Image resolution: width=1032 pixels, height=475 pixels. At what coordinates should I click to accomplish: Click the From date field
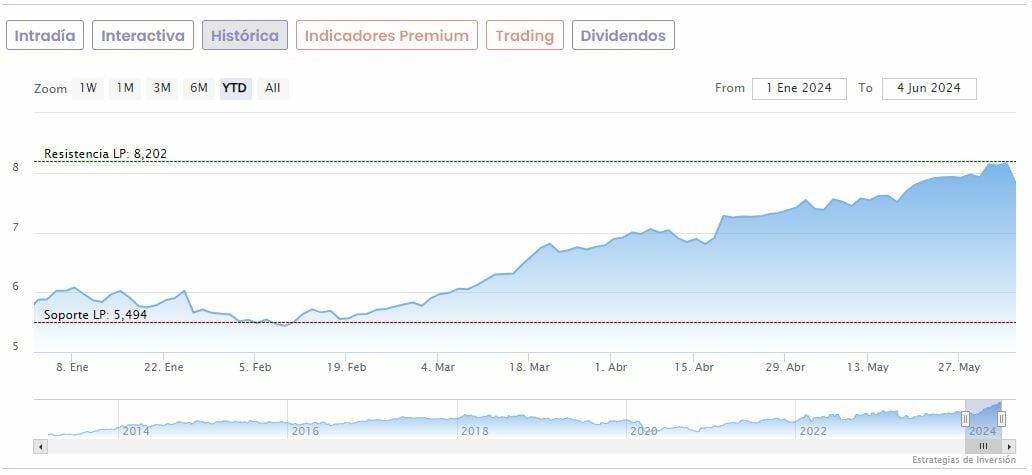(799, 88)
